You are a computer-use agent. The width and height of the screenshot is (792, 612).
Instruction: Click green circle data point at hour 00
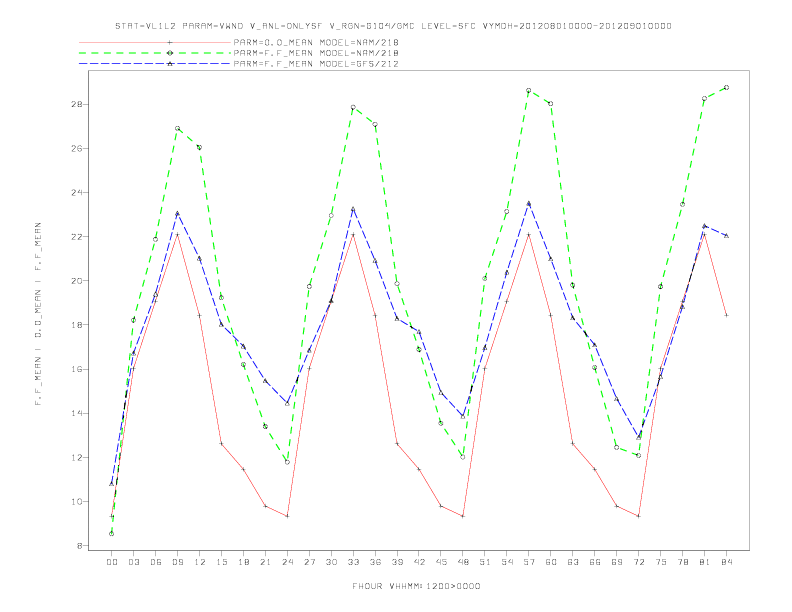(112, 534)
